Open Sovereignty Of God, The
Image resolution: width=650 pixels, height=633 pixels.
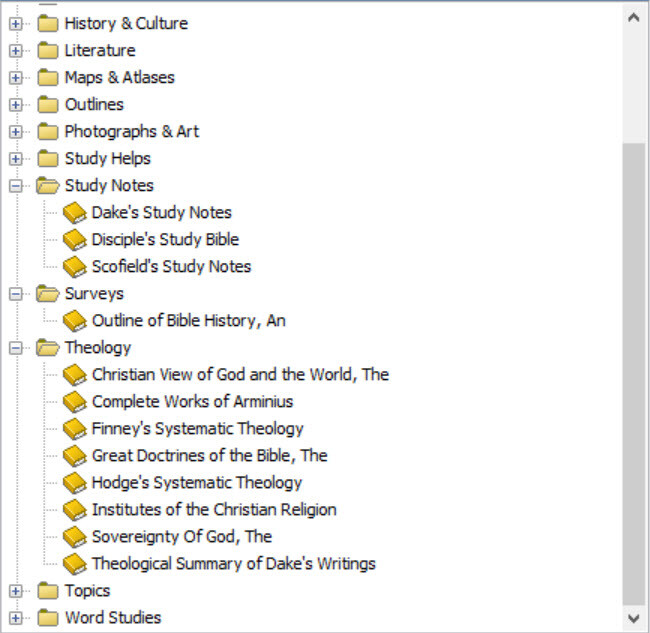pos(182,537)
